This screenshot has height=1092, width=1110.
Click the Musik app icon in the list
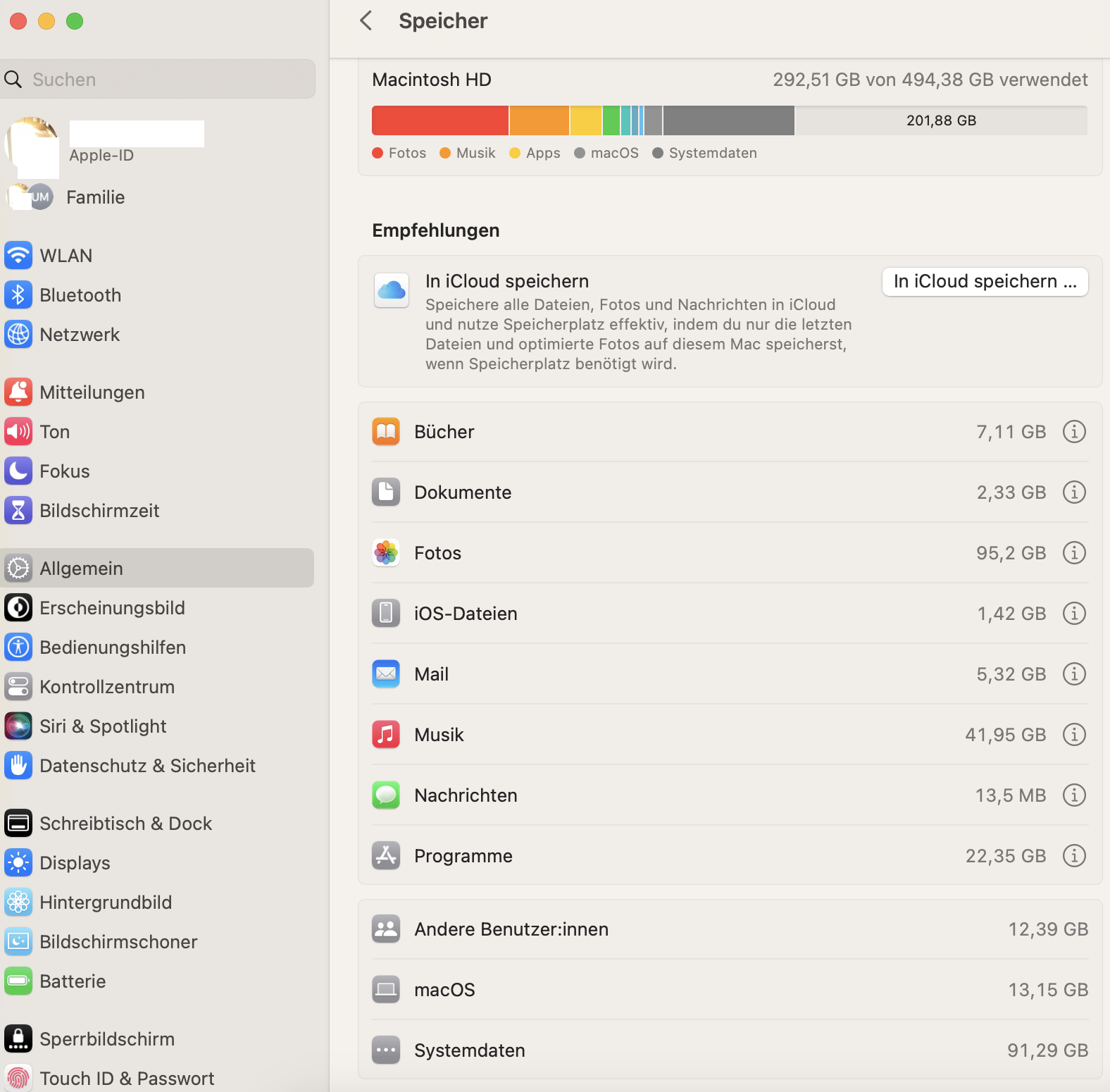(386, 734)
